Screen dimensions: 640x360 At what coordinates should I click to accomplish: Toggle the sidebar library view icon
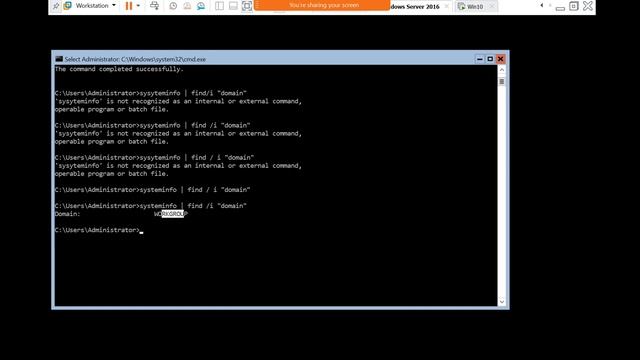(x=219, y=6)
